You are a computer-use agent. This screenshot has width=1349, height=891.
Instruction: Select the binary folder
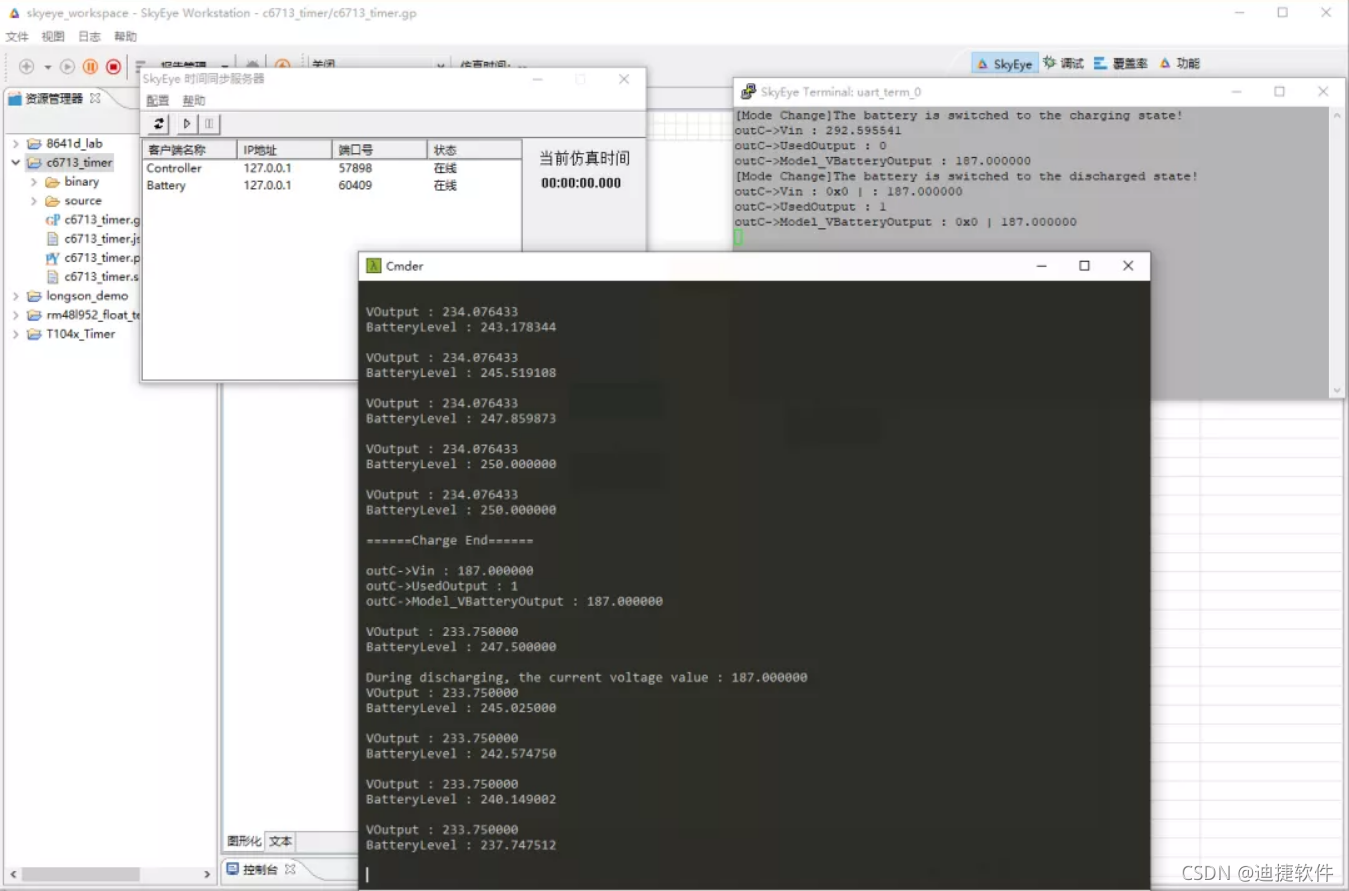tap(72, 182)
